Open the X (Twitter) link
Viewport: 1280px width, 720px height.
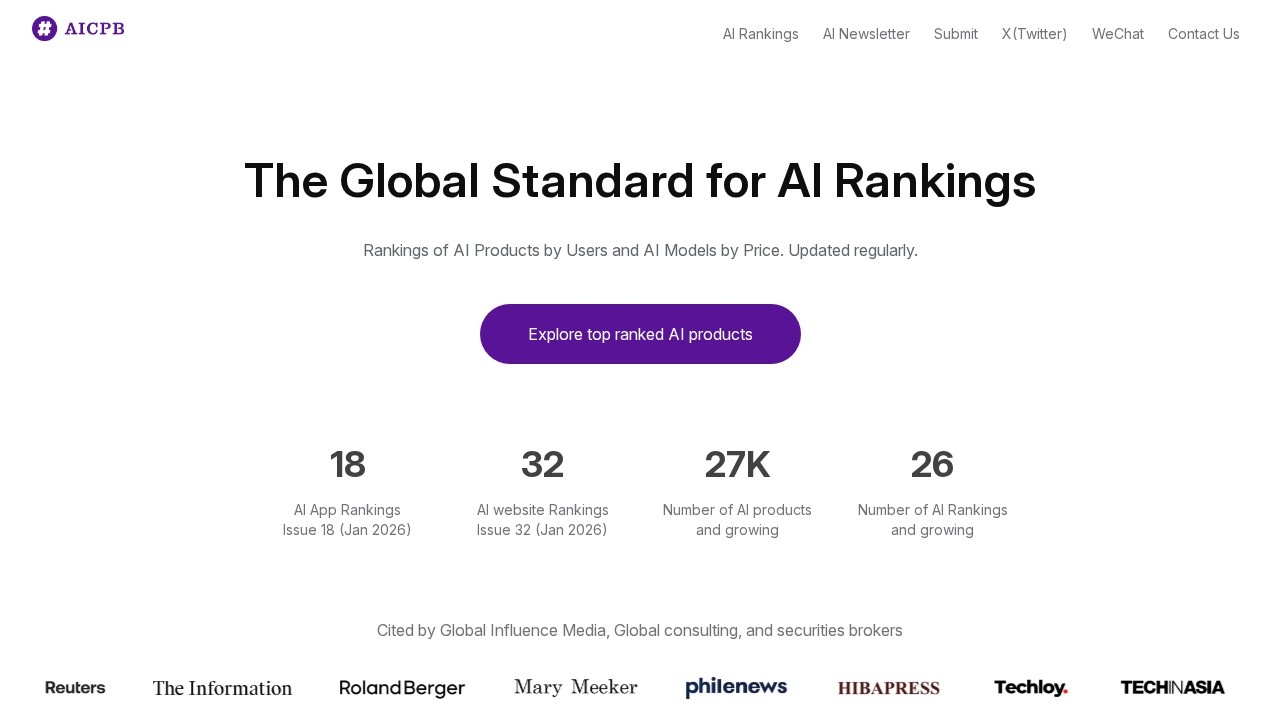tap(1034, 34)
